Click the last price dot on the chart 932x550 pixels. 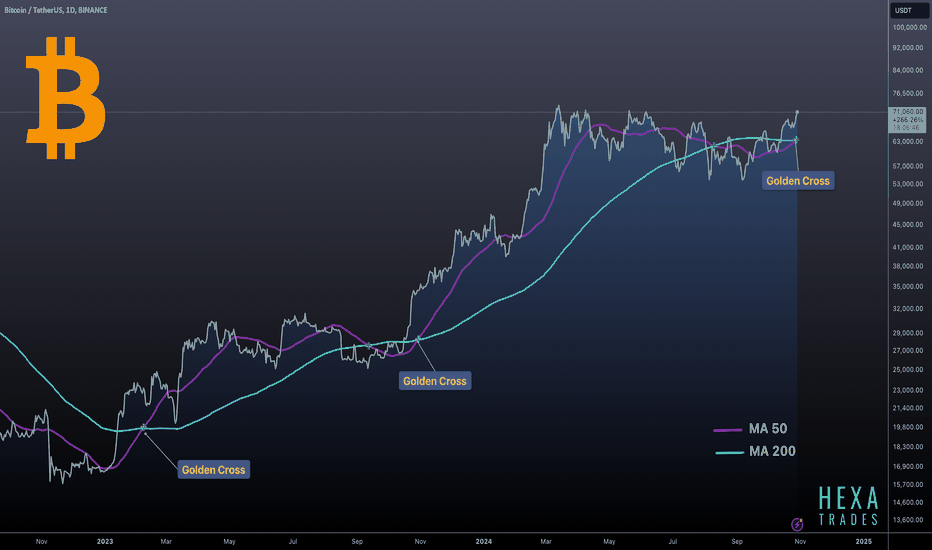tap(797, 112)
